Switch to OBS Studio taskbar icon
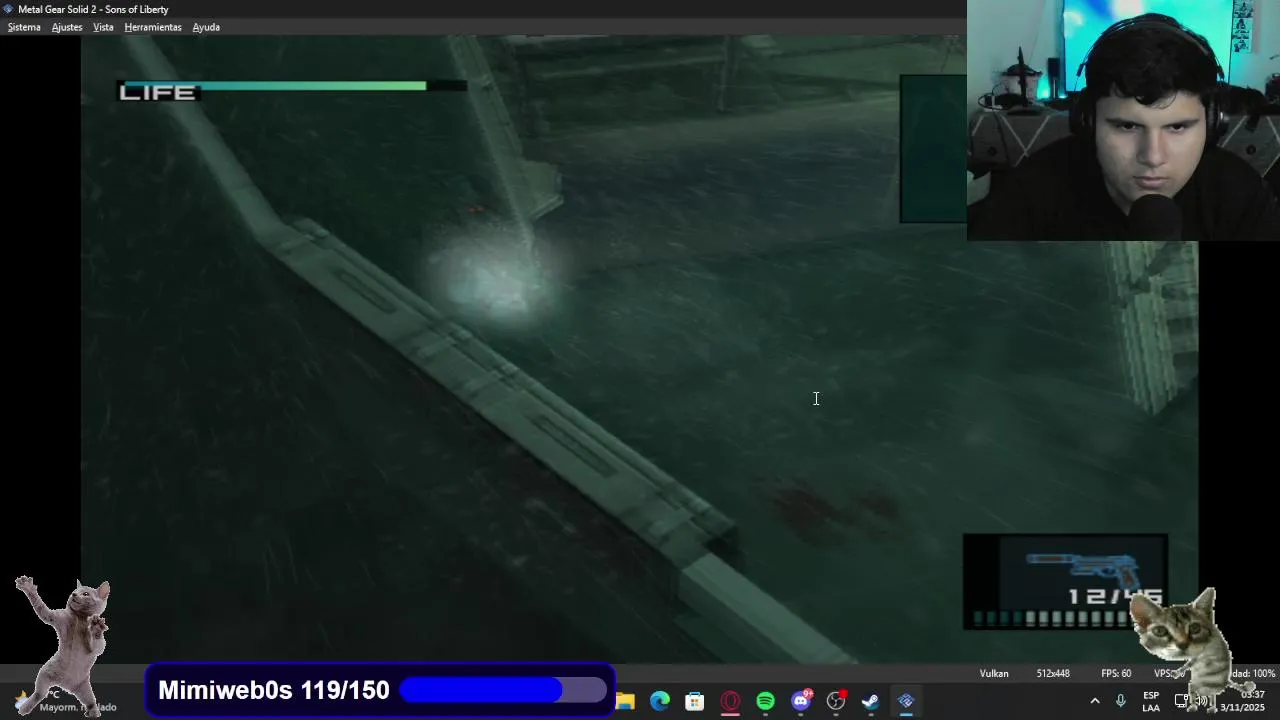 pos(836,701)
